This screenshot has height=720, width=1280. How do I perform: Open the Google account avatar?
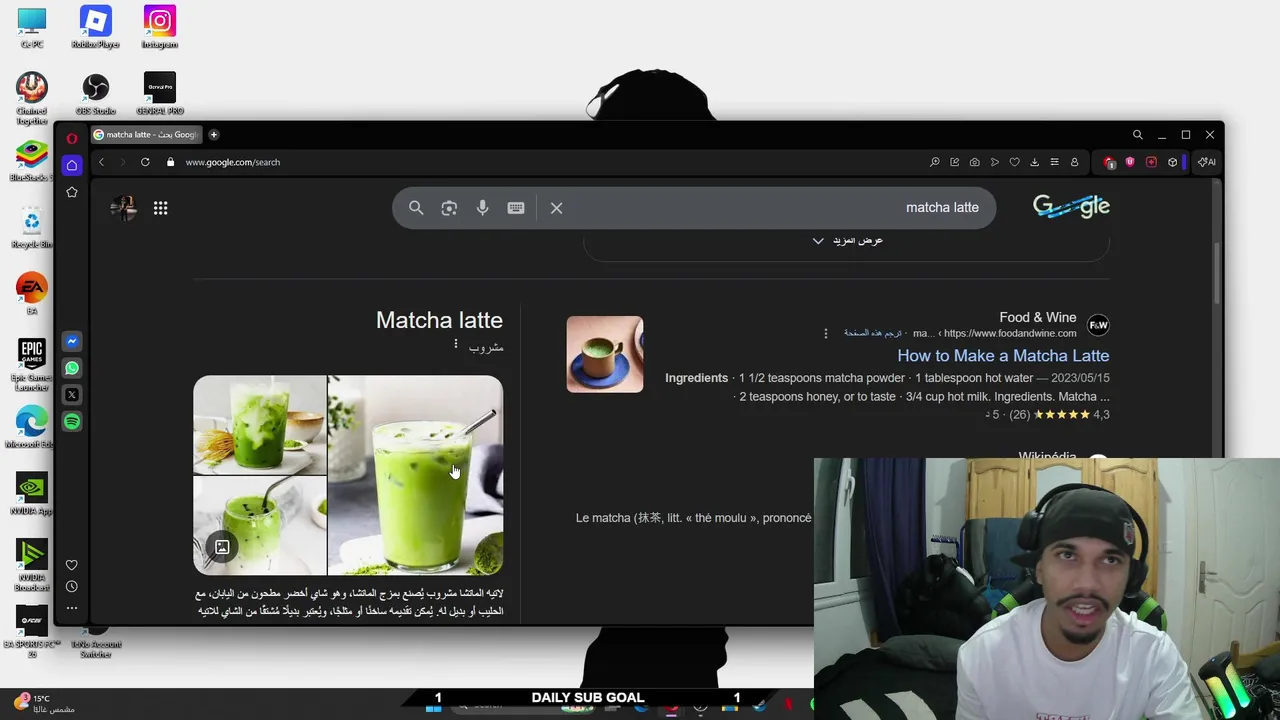click(x=123, y=208)
